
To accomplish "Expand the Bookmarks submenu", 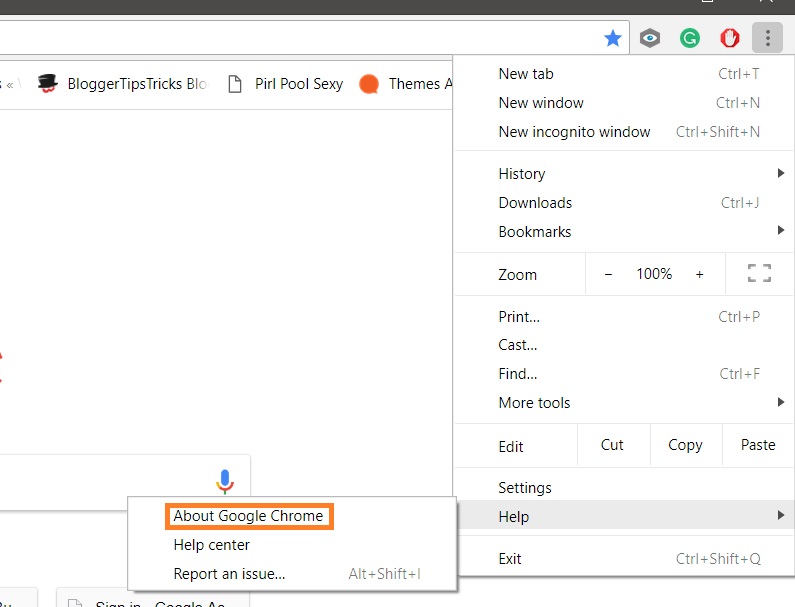I will point(624,232).
